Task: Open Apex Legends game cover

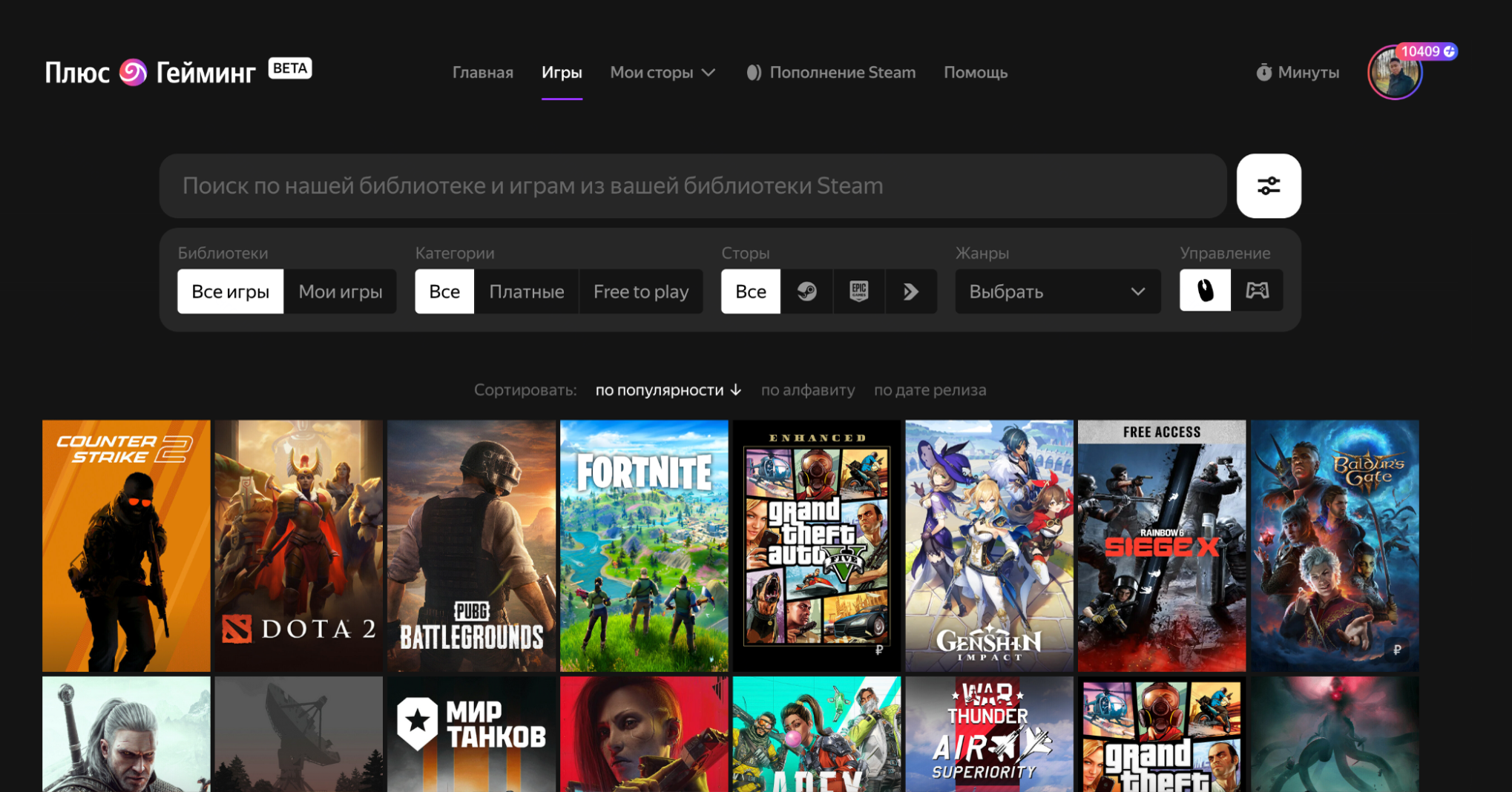Action: click(817, 734)
